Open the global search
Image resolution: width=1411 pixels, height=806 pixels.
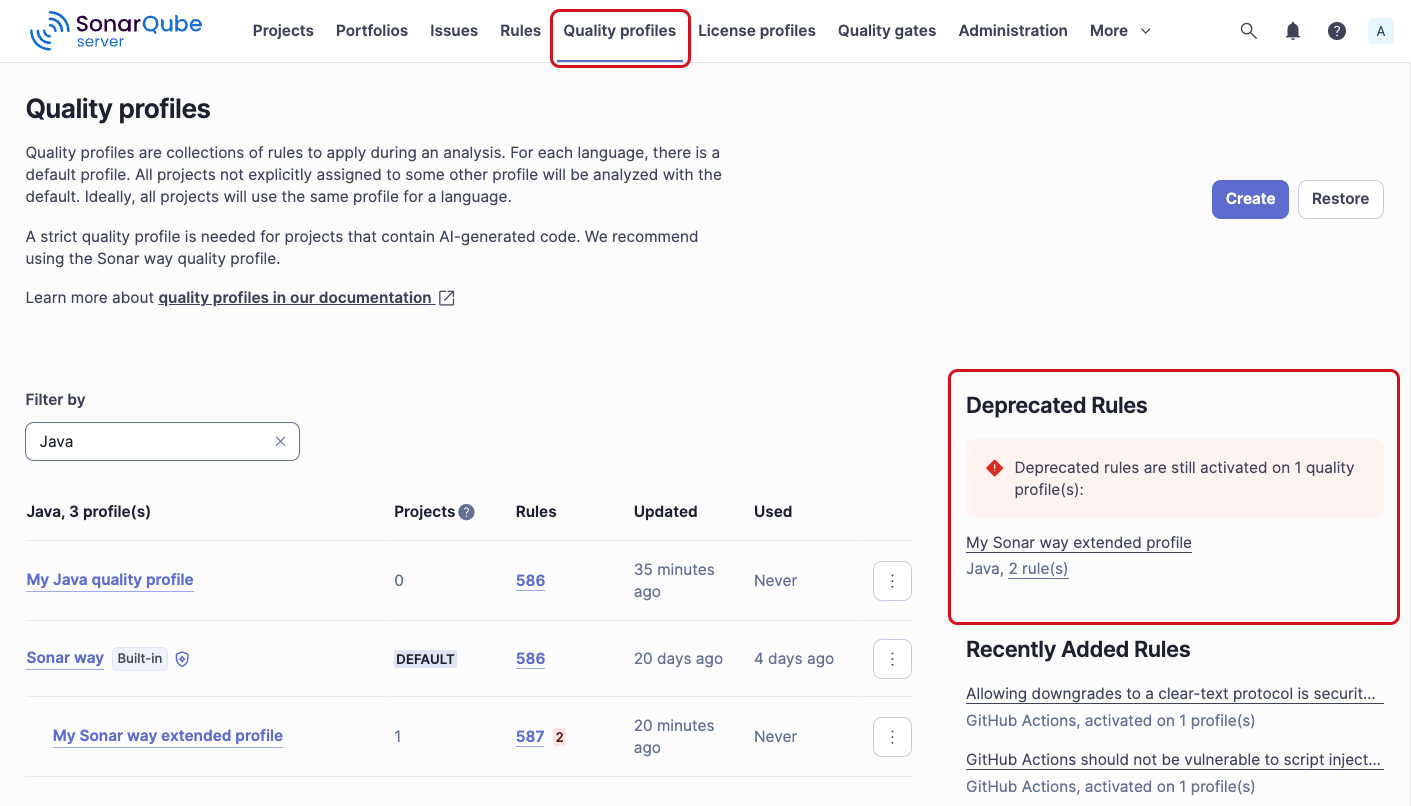point(1248,30)
